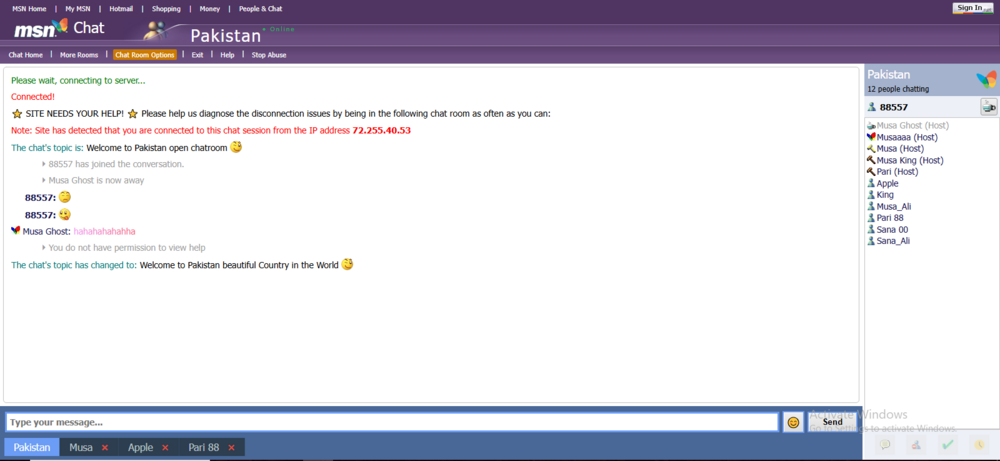Screen dimensions: 1000x461
Task: Click the brown gavel icon beside Musa King
Action: tap(871, 160)
